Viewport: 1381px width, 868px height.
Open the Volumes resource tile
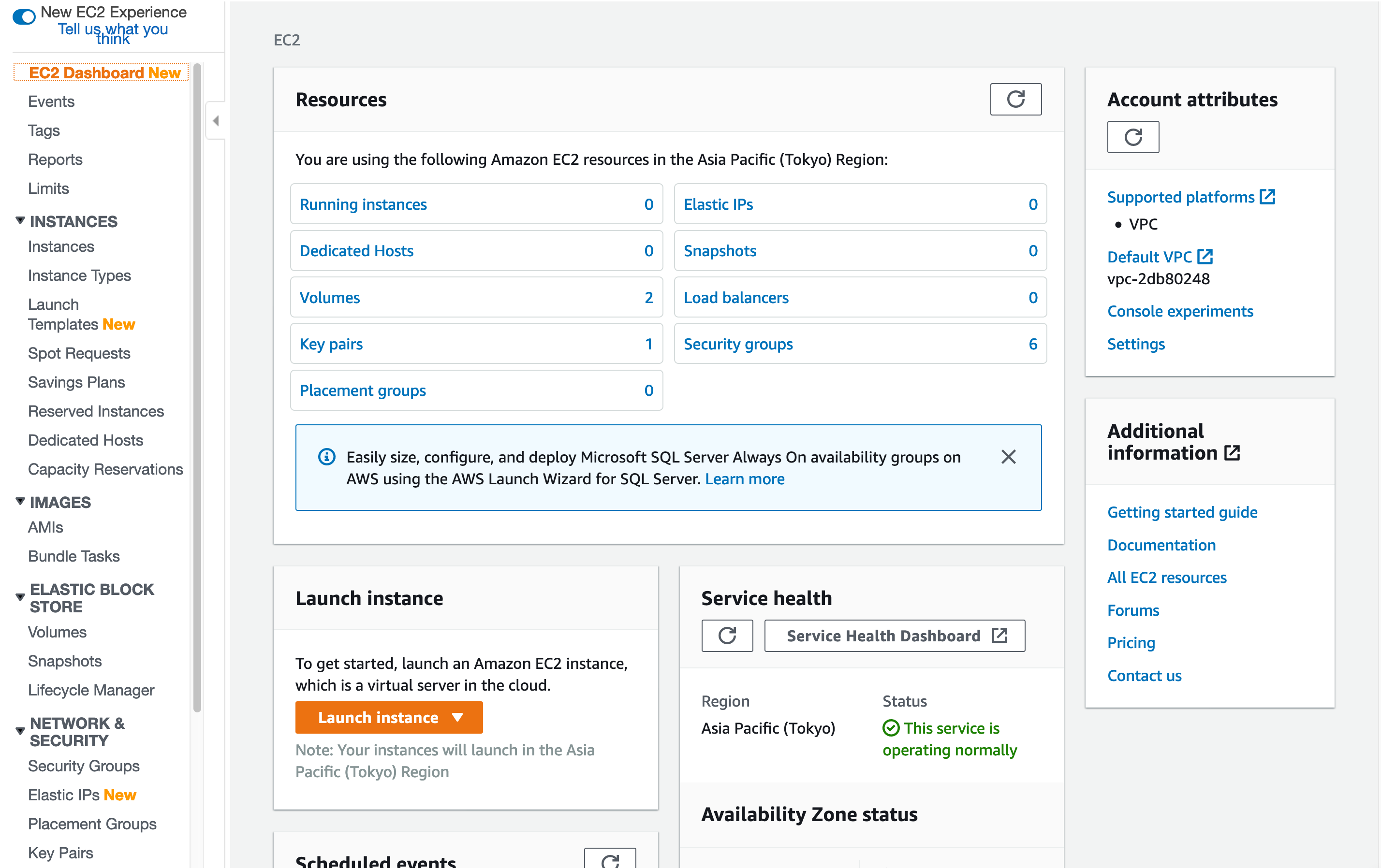pyautogui.click(x=477, y=298)
